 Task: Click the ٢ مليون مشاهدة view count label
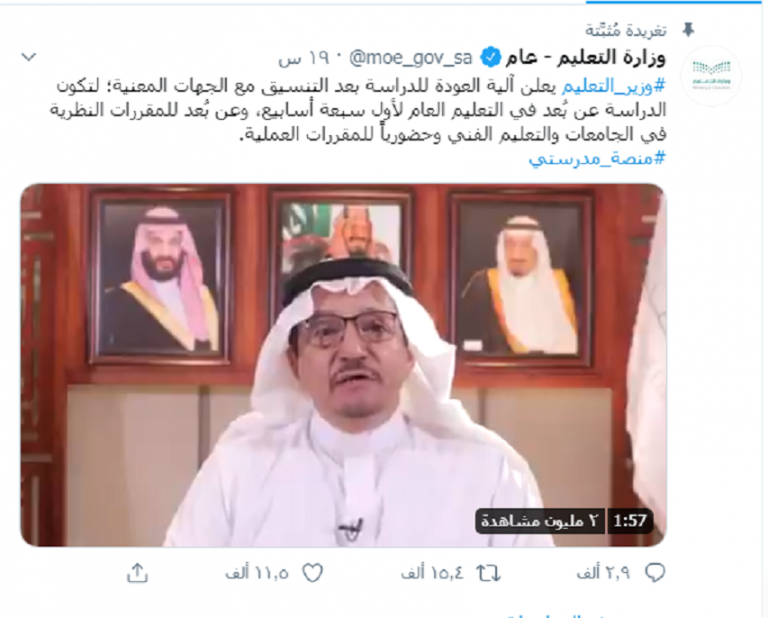point(540,521)
